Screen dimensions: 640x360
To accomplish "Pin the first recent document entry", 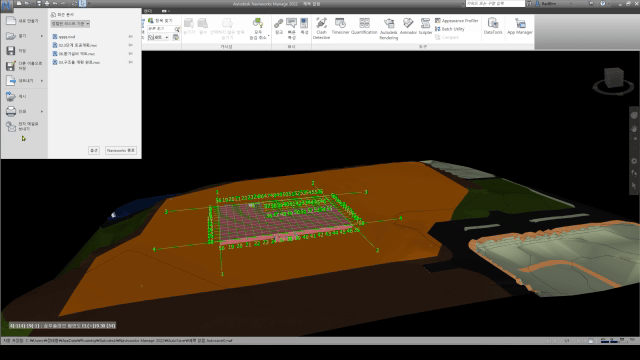I will click(x=131, y=37).
